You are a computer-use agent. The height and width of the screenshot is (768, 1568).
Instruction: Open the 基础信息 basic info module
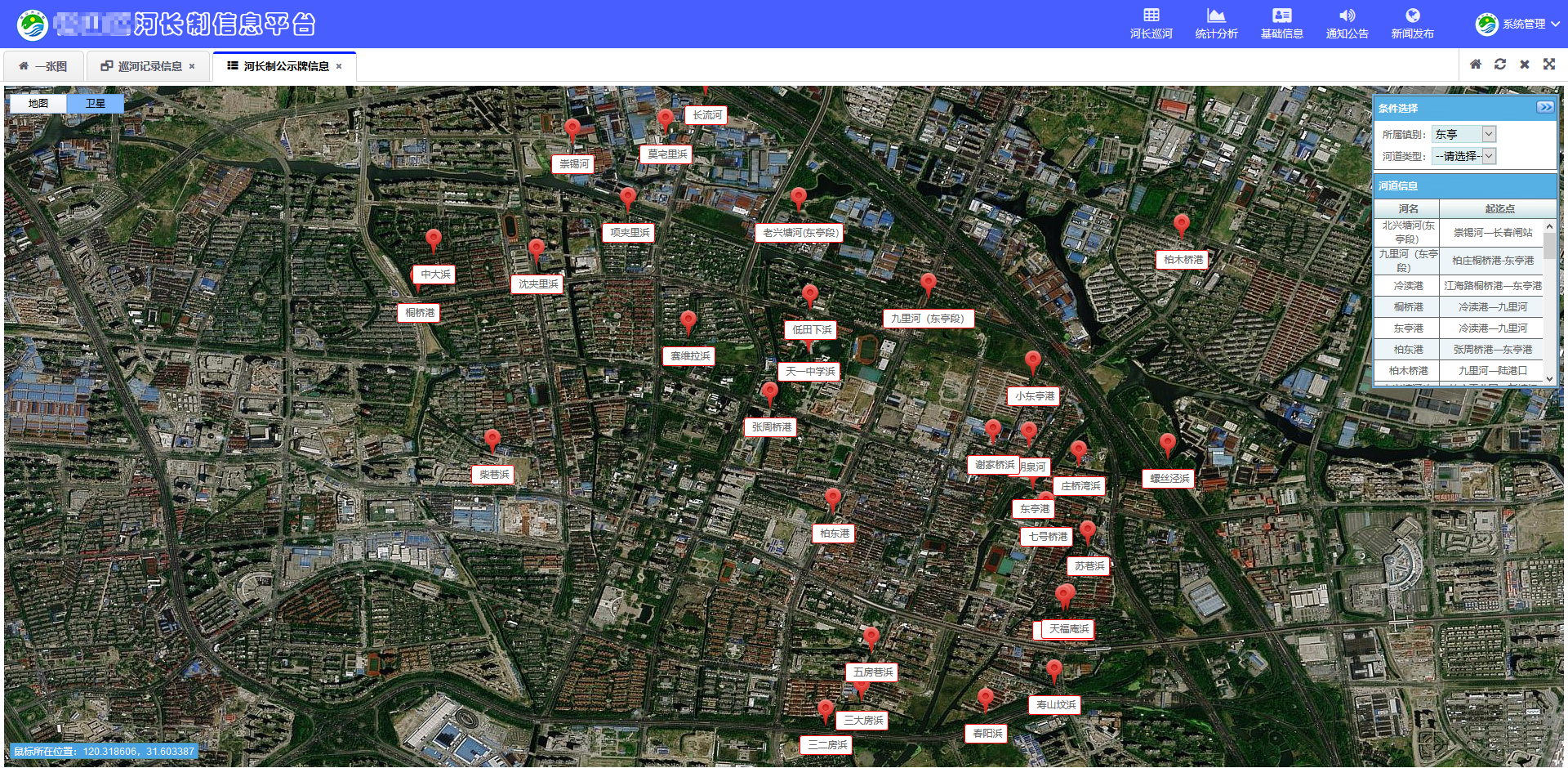tap(1281, 23)
